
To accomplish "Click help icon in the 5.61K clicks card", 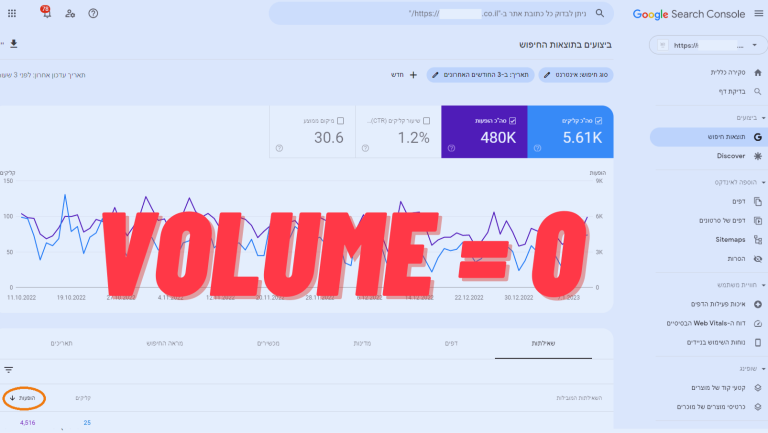I will point(537,148).
